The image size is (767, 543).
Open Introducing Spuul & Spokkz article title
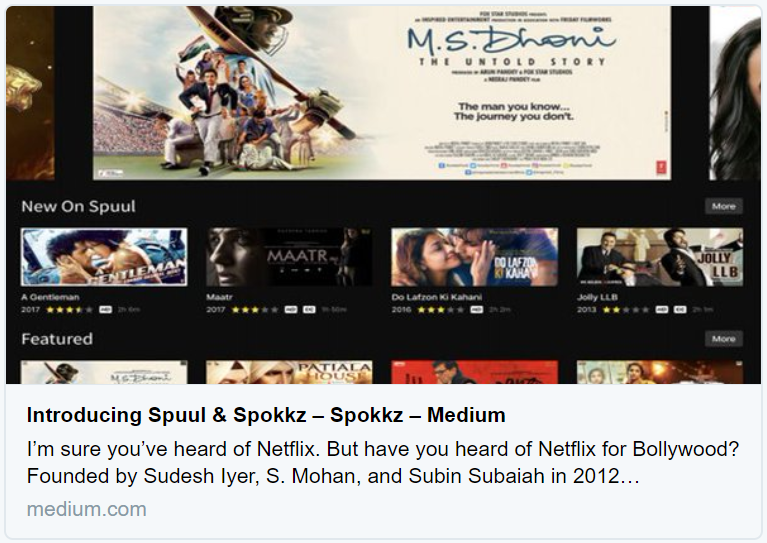(x=266, y=415)
